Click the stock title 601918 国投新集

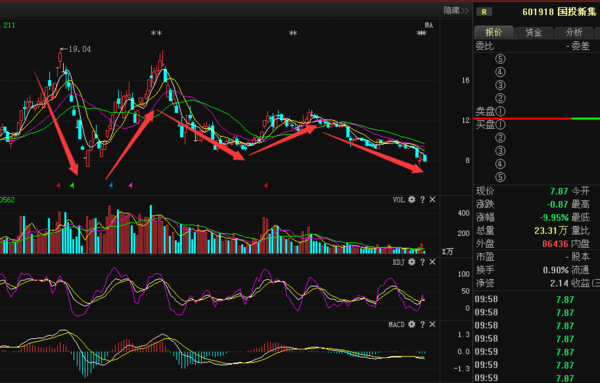coord(559,12)
